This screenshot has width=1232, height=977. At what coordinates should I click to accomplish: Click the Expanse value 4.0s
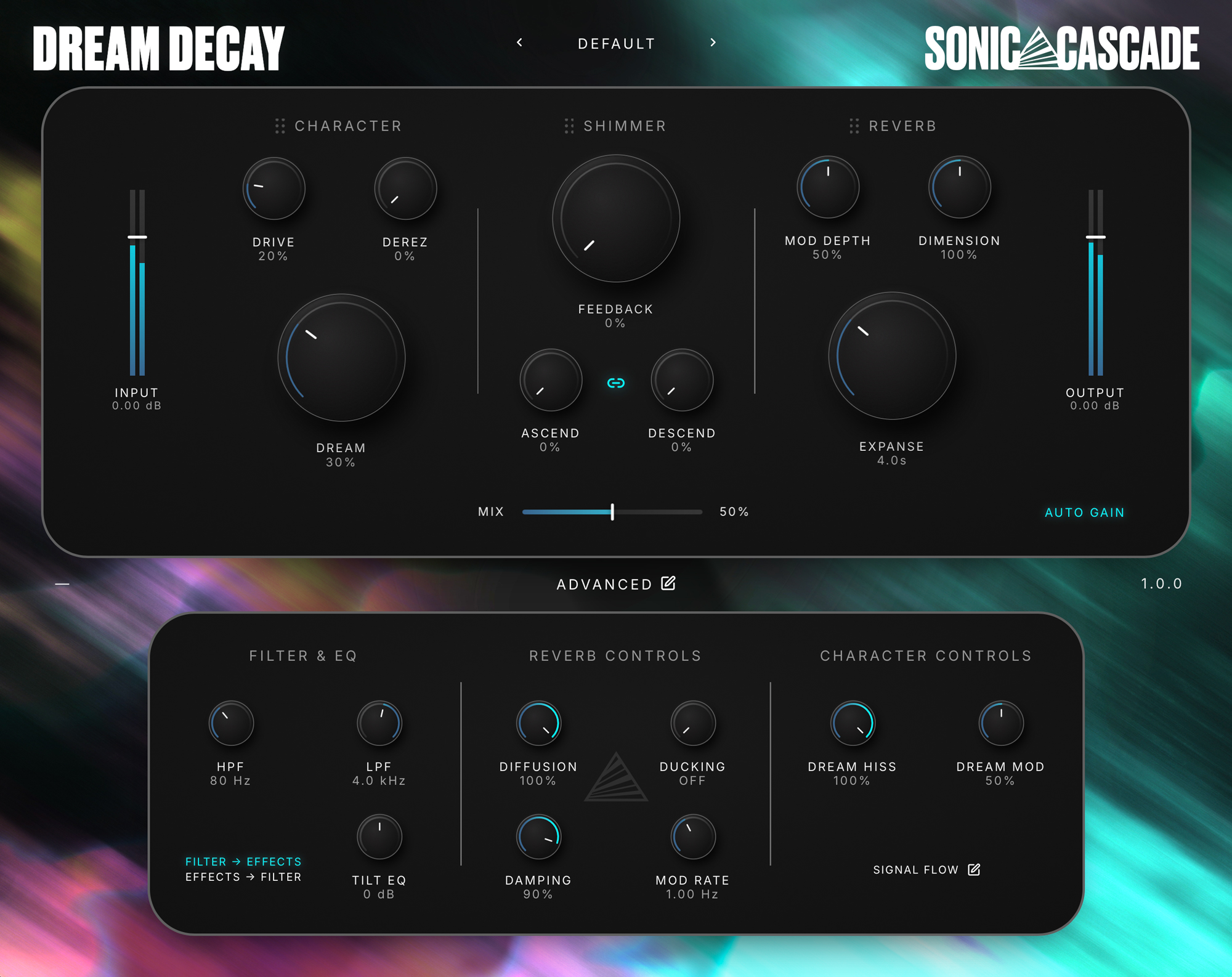pyautogui.click(x=892, y=461)
